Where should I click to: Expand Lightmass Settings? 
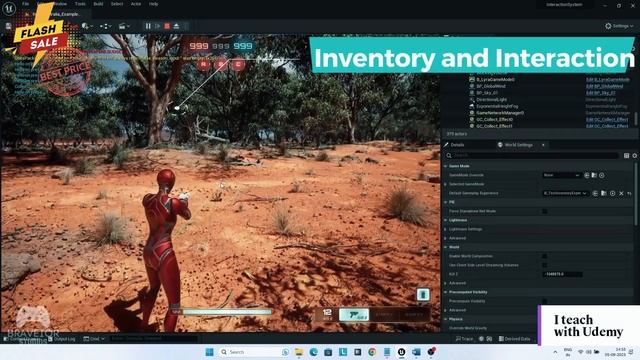[x=446, y=229]
